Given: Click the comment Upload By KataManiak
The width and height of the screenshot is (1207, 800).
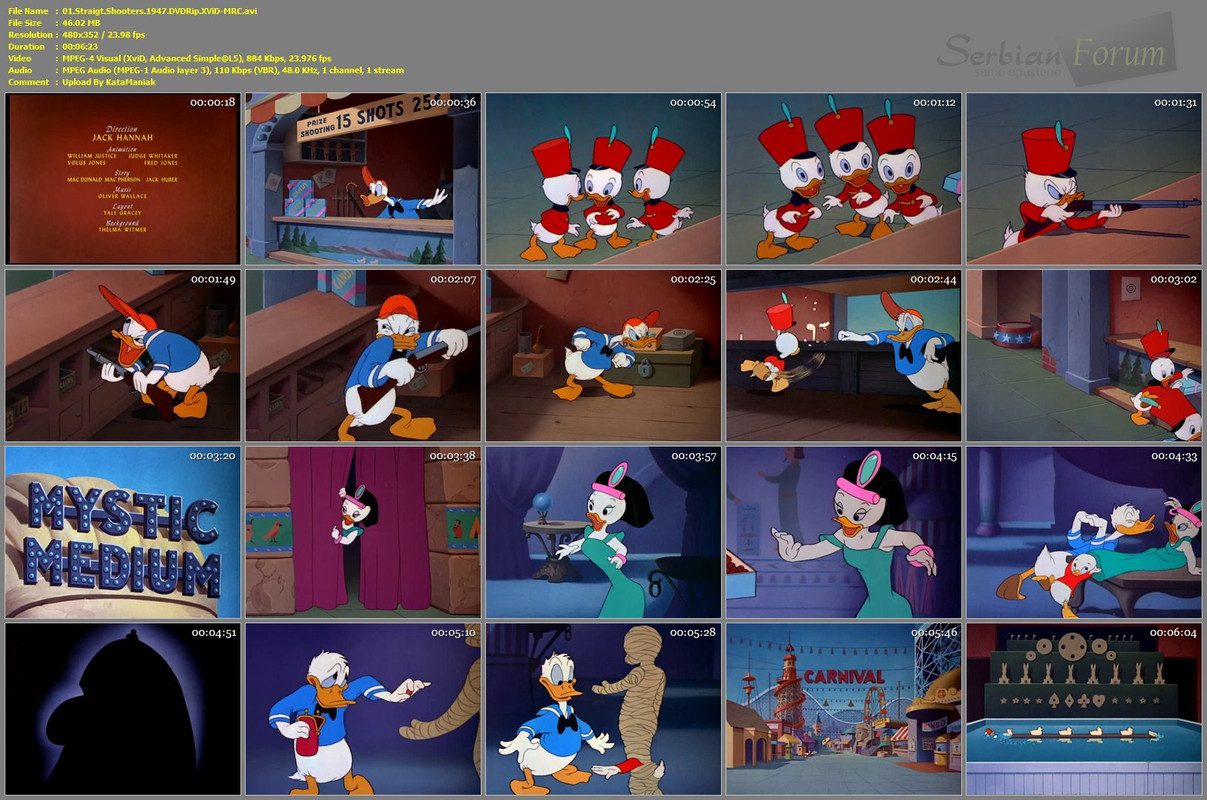Looking at the screenshot, I should (108, 82).
